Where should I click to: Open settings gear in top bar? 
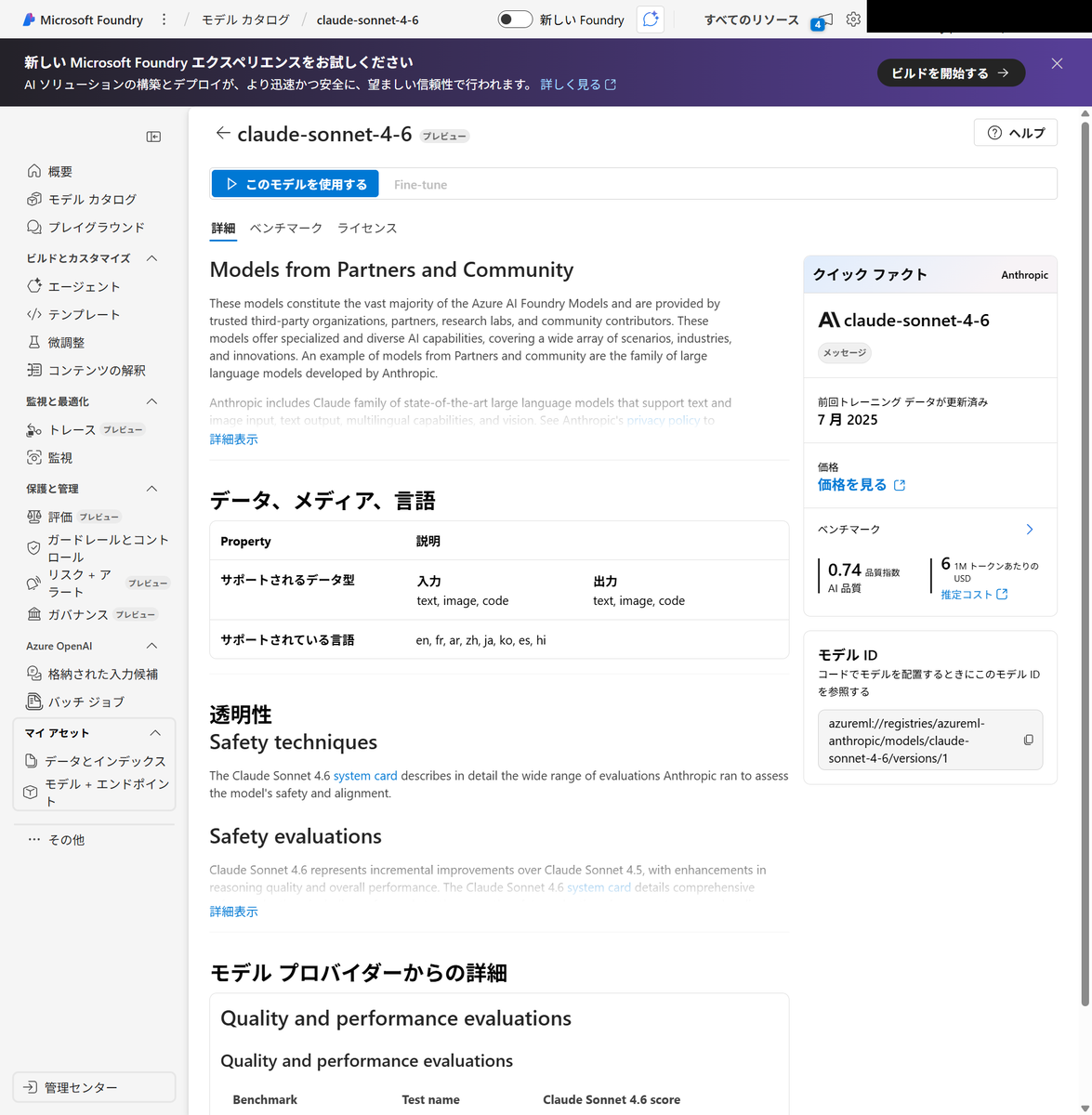tap(853, 20)
